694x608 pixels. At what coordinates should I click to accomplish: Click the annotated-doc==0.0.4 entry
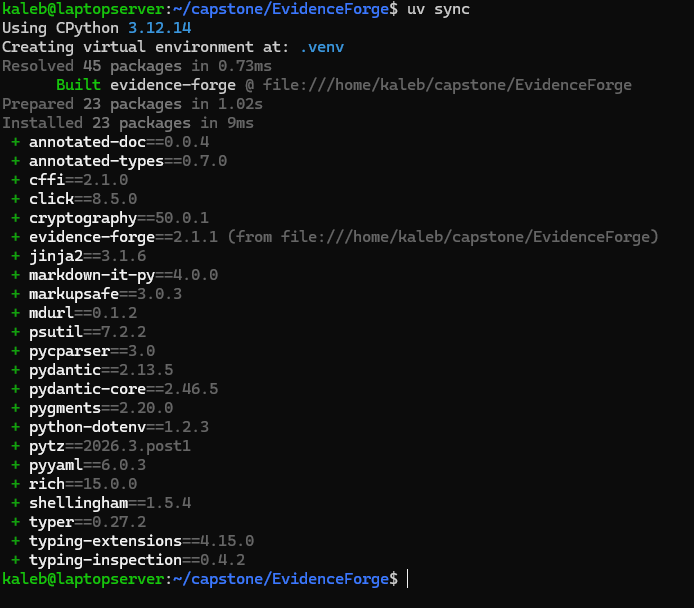click(110, 142)
